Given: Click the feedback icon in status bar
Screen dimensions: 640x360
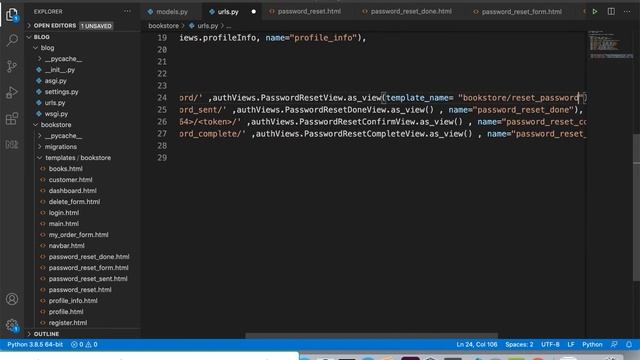Looking at the screenshot, I should 614,344.
